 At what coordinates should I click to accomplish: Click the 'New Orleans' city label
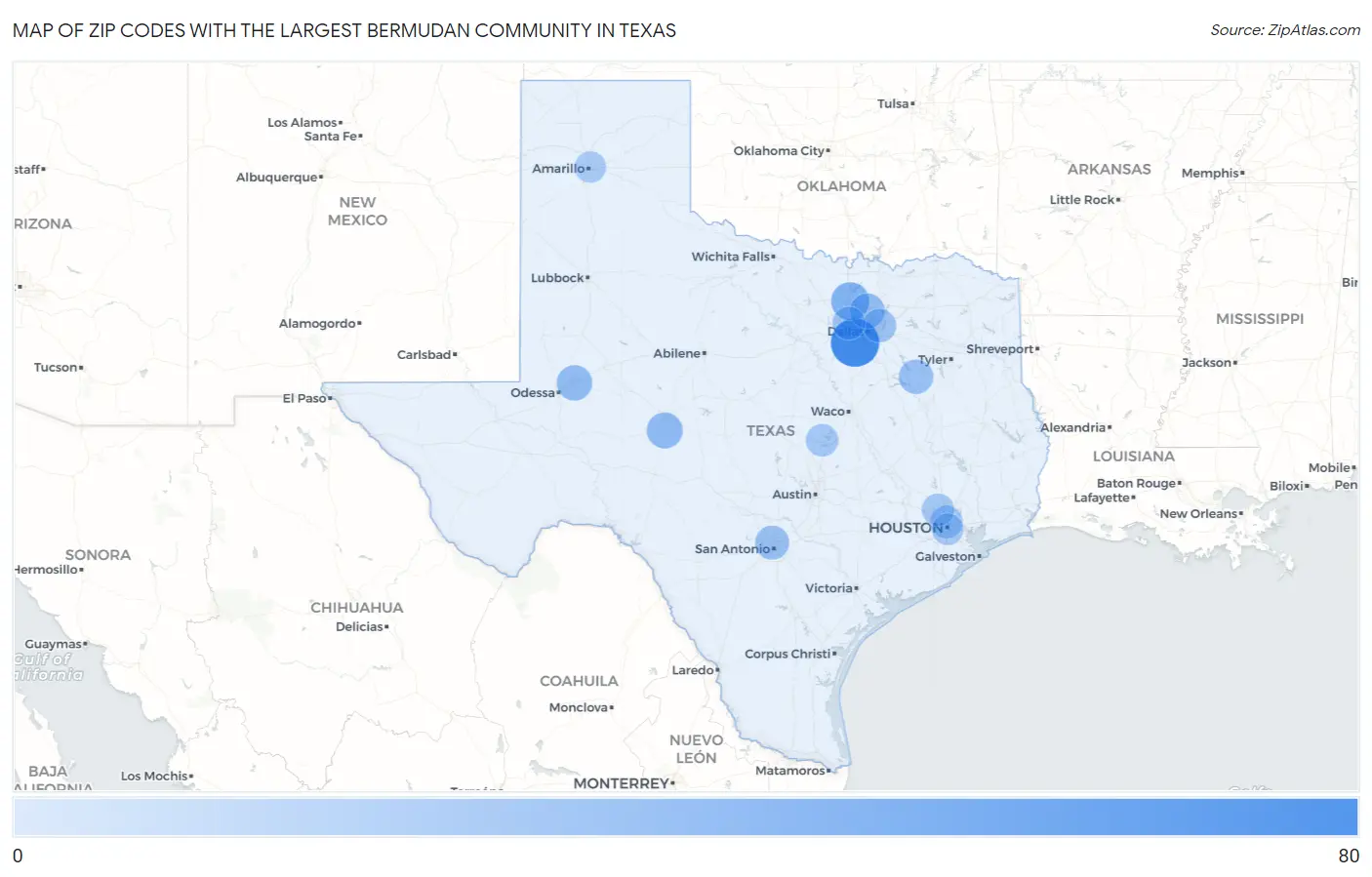click(1198, 514)
